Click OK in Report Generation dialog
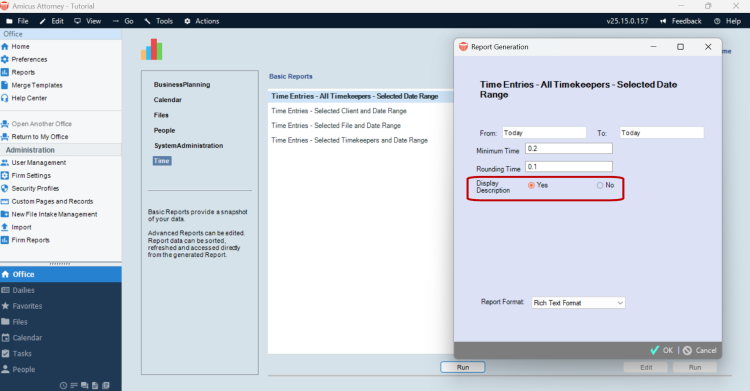The image size is (750, 391). point(662,350)
